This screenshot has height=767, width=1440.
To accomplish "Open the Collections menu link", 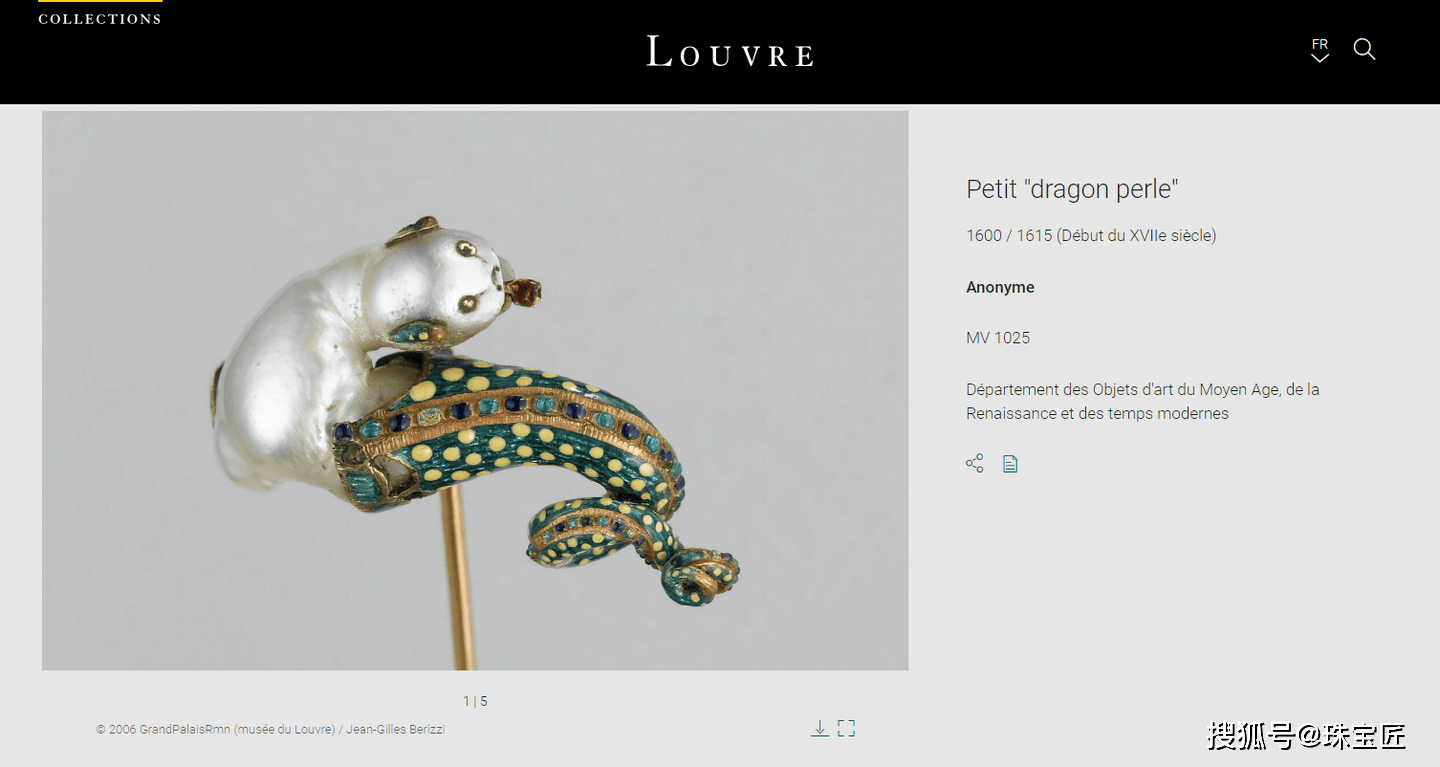I will pyautogui.click(x=100, y=19).
